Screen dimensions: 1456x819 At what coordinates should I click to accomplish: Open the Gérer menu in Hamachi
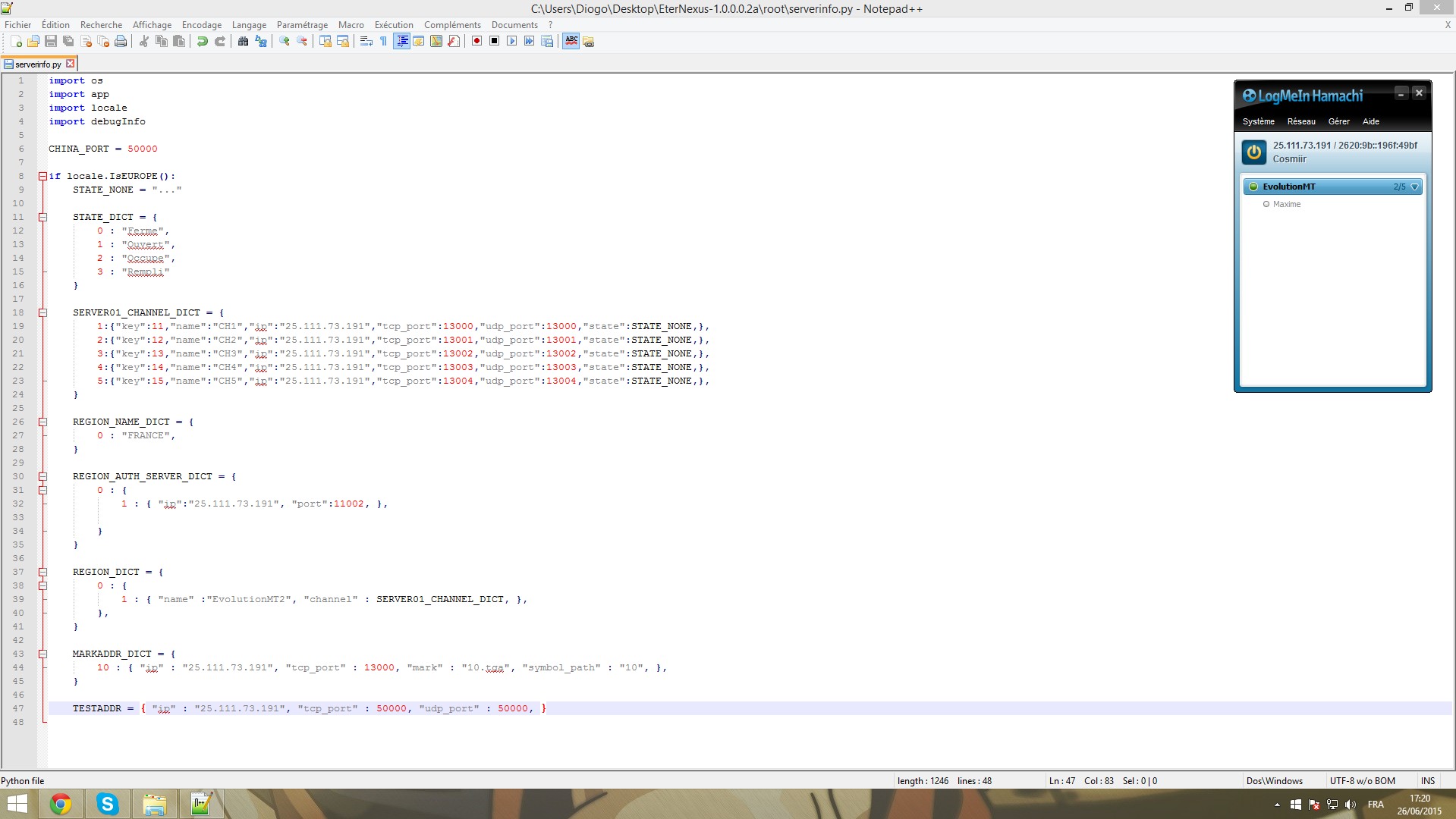tap(1338, 121)
